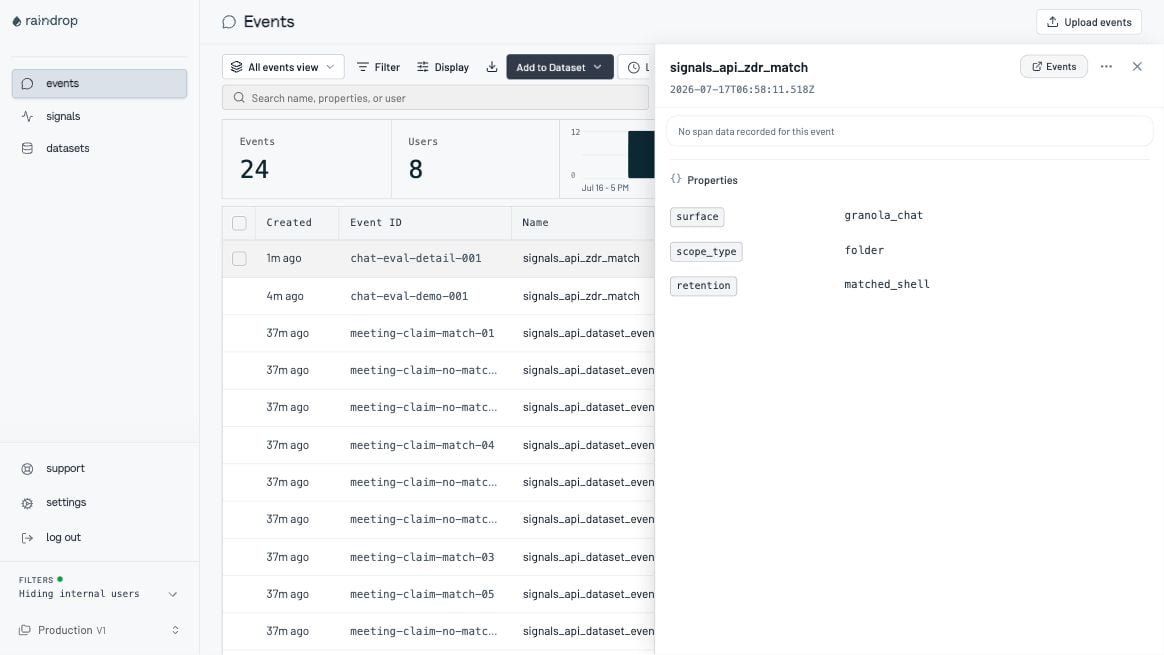Click the magnifier icon in search bar
Image resolution: width=1164 pixels, height=655 pixels.
(239, 97)
